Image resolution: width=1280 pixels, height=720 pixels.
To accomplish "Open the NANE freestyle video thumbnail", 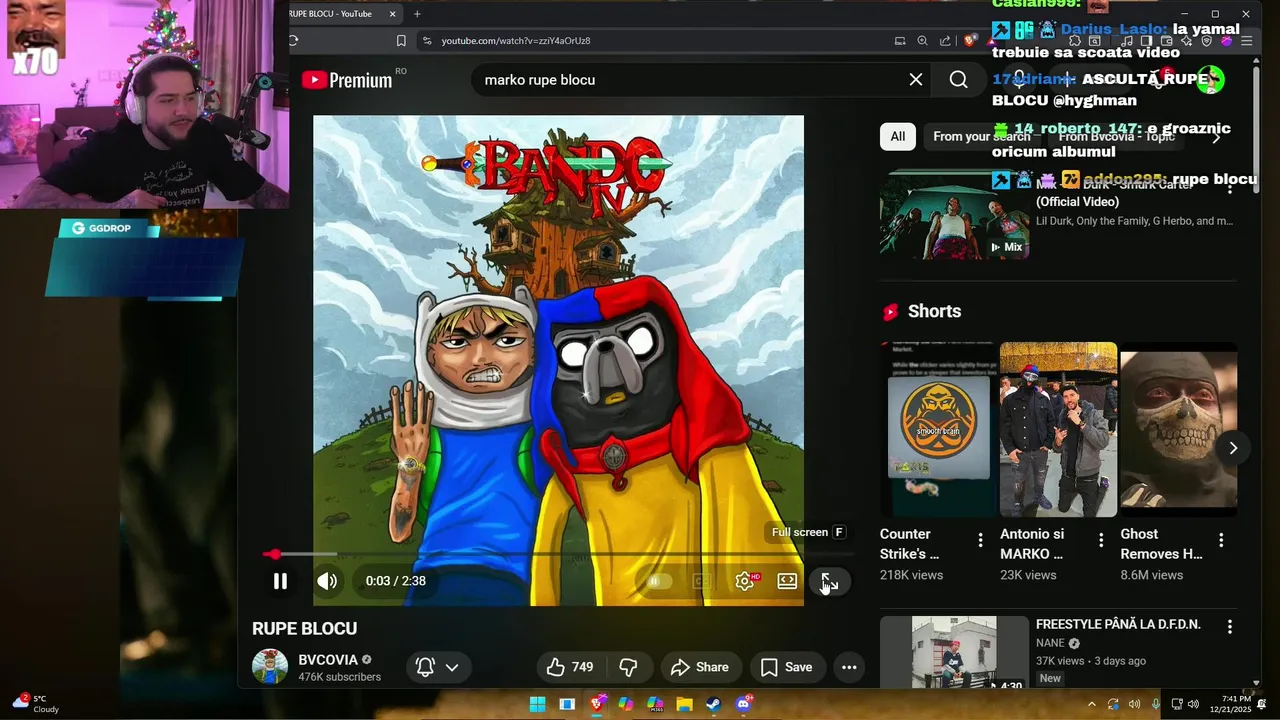I will (x=954, y=652).
